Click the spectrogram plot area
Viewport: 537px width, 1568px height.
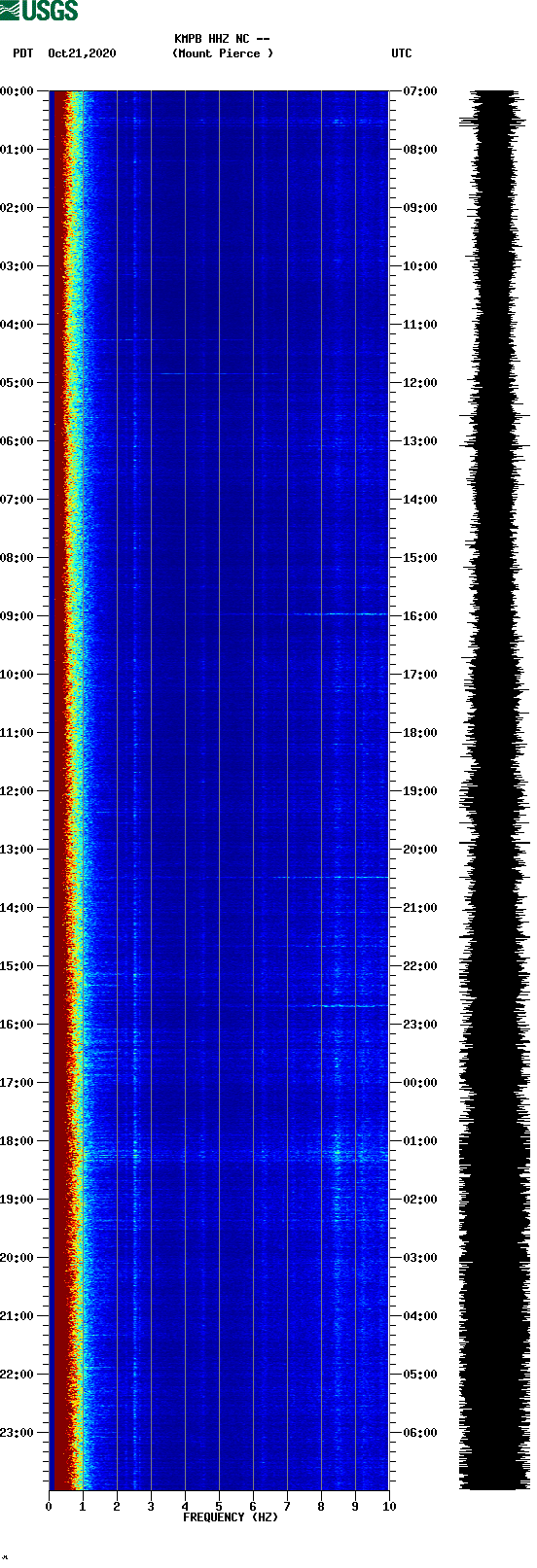[219, 790]
